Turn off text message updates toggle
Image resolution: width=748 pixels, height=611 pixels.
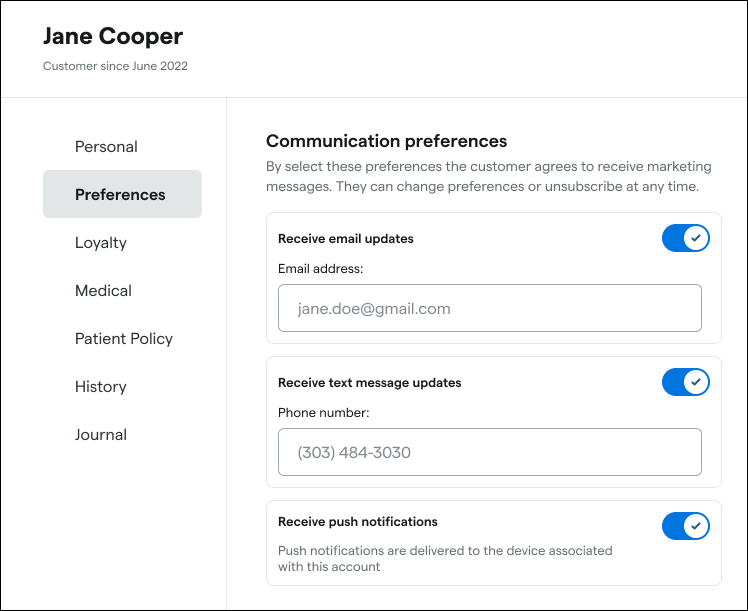(x=686, y=382)
